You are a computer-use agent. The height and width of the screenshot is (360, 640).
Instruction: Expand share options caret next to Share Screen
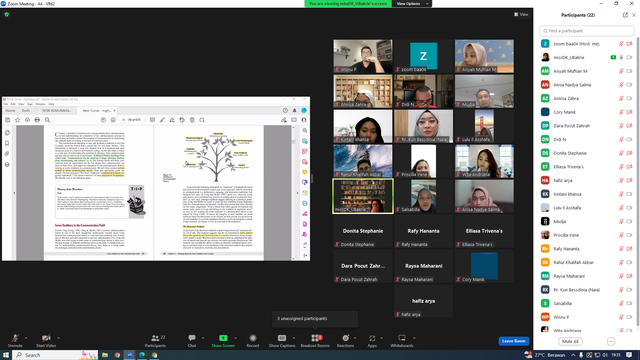click(236, 338)
